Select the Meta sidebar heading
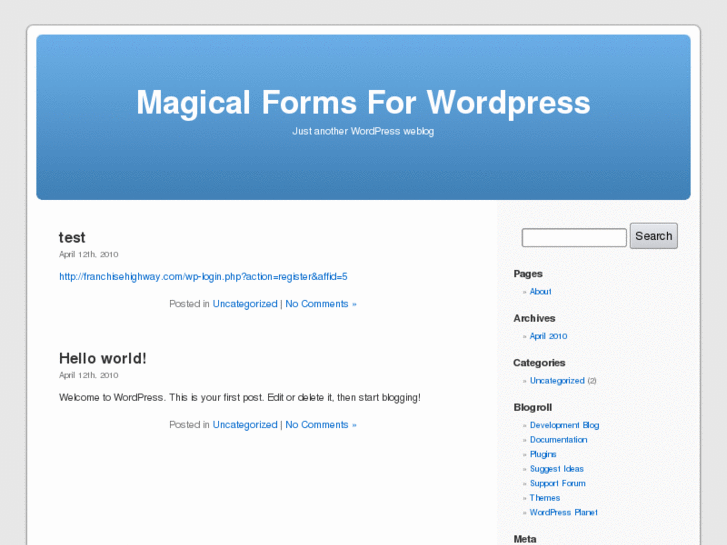Image resolution: width=727 pixels, height=545 pixels. coord(525,539)
